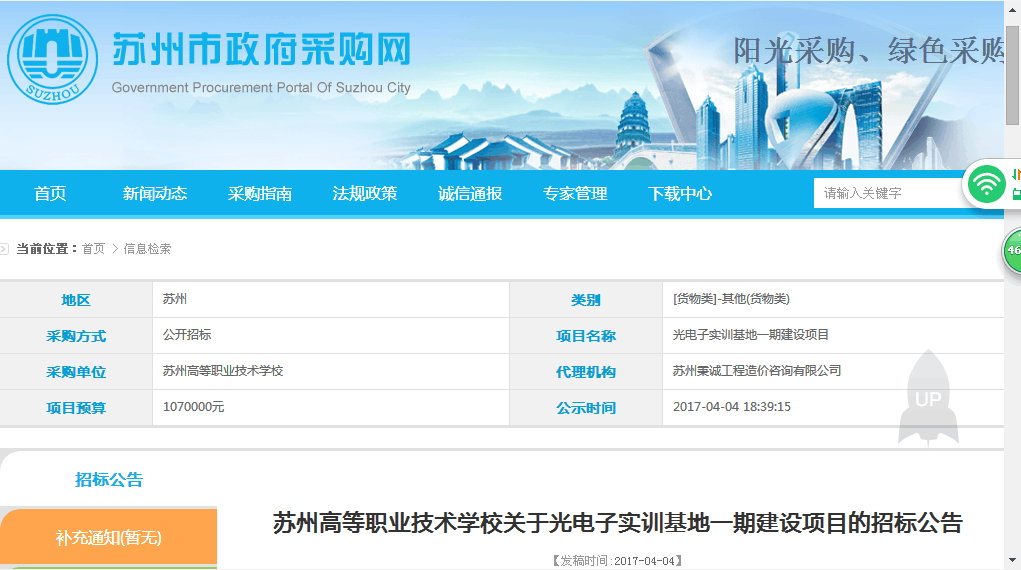Click the region value 苏州
1021x570 pixels.
(175, 299)
